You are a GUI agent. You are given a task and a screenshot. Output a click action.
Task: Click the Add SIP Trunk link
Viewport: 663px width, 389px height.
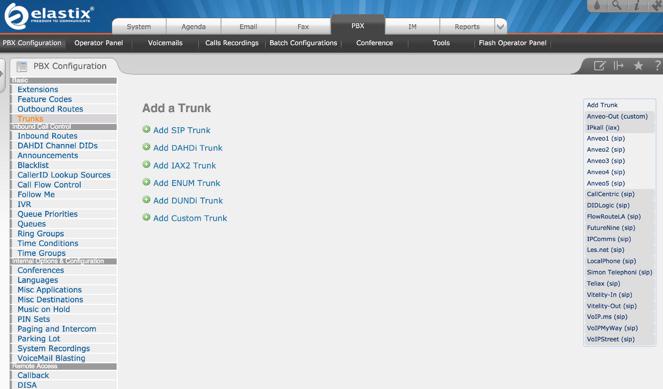(182, 130)
